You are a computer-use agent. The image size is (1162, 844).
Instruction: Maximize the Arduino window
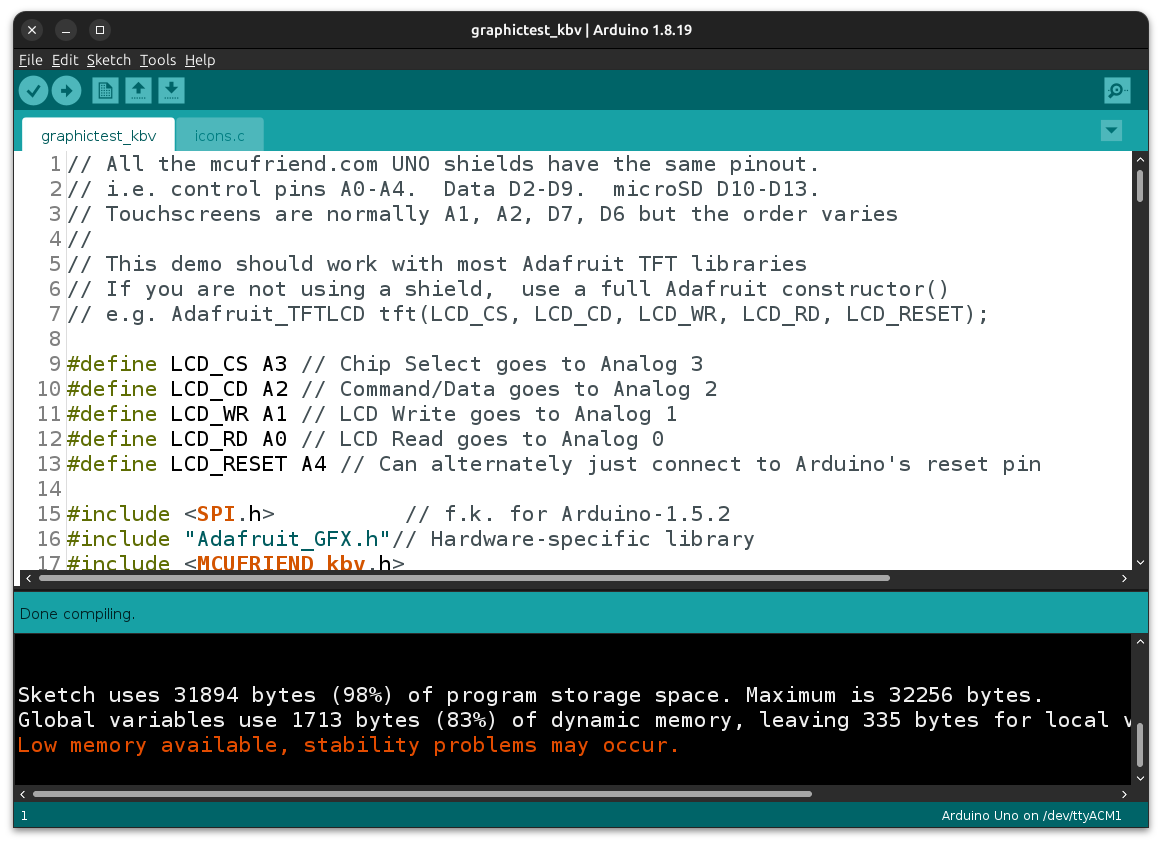[100, 30]
